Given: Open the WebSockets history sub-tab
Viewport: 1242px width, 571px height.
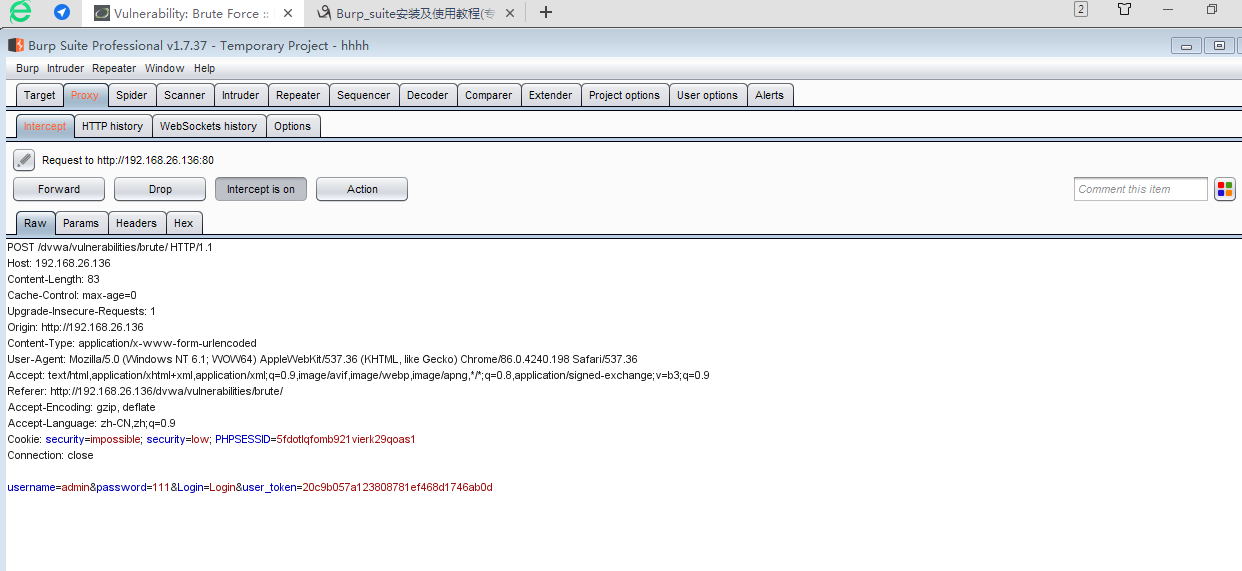Looking at the screenshot, I should click(208, 126).
